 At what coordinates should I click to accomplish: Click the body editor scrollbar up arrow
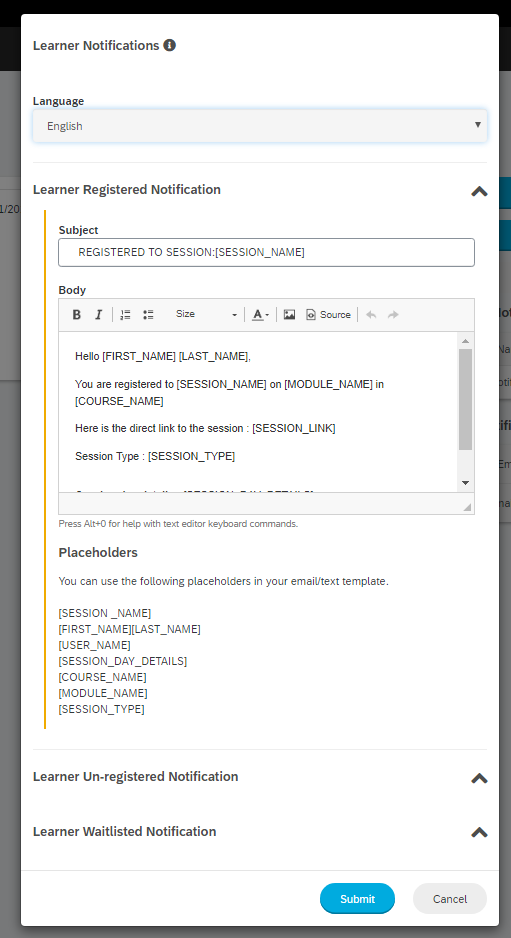click(466, 341)
